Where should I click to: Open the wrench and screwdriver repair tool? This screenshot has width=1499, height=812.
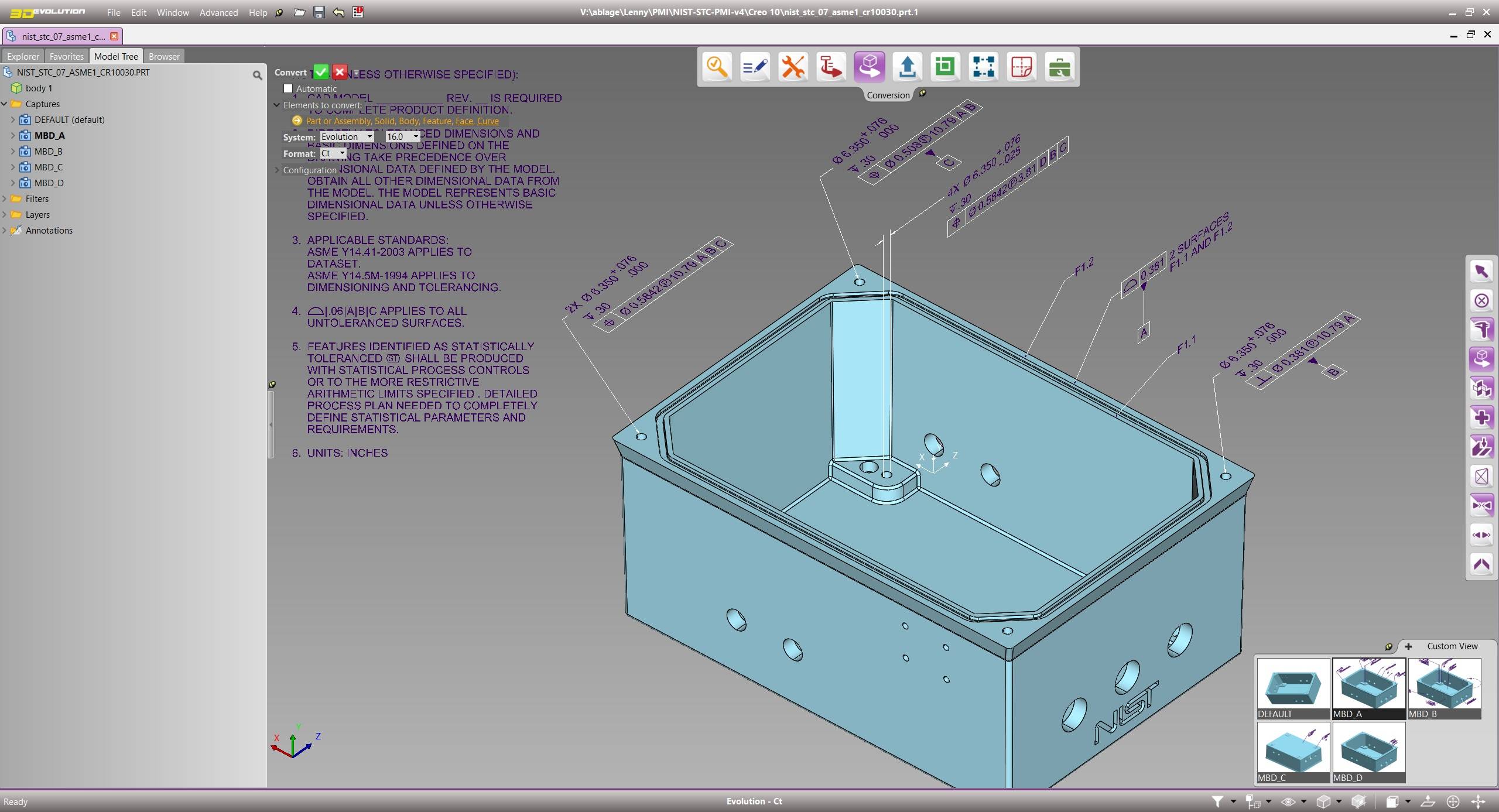coord(793,67)
